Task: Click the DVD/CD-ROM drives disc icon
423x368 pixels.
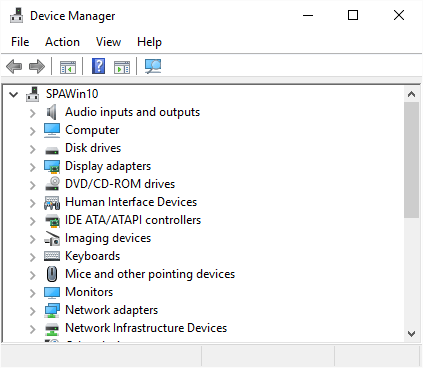Action: (x=52, y=184)
